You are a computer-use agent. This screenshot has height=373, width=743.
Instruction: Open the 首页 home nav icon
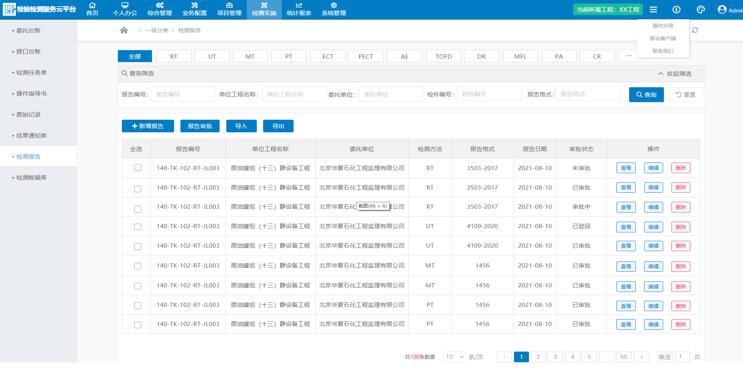click(92, 9)
